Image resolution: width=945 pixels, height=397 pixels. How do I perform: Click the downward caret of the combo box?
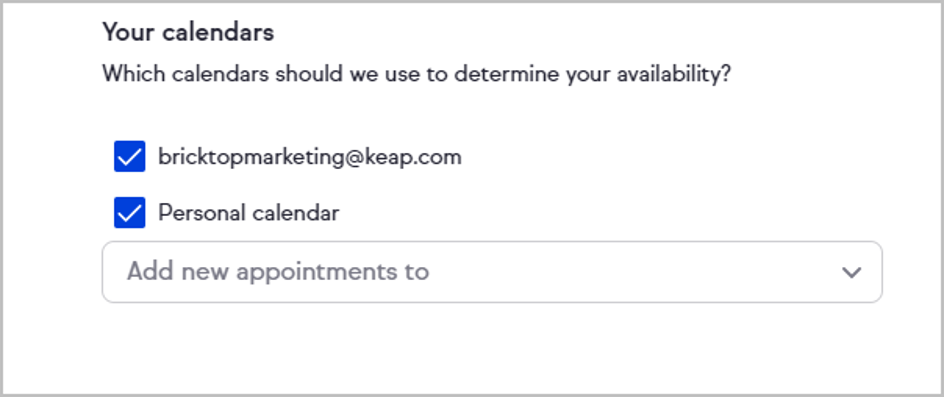coord(851,272)
